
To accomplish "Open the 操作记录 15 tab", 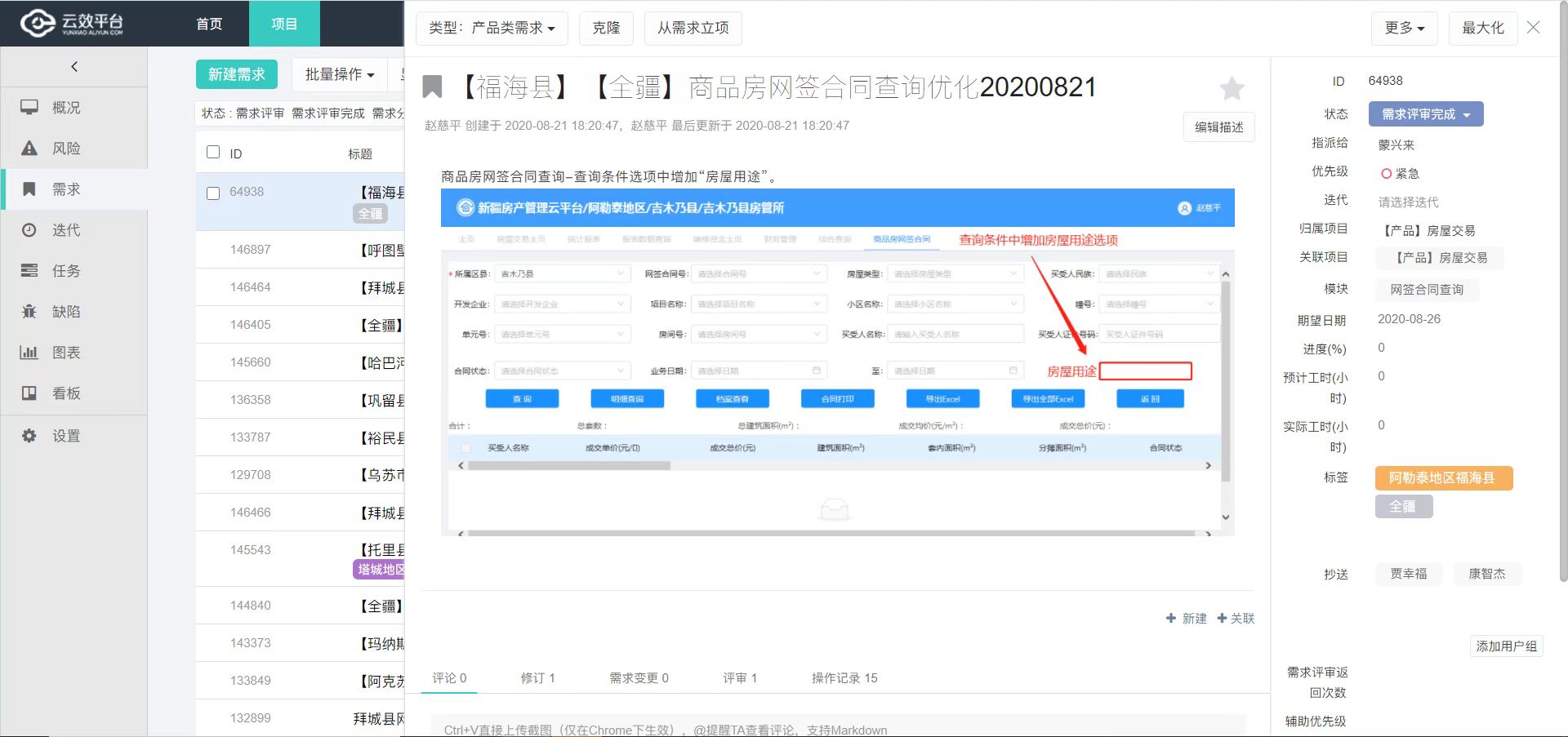I will [844, 678].
